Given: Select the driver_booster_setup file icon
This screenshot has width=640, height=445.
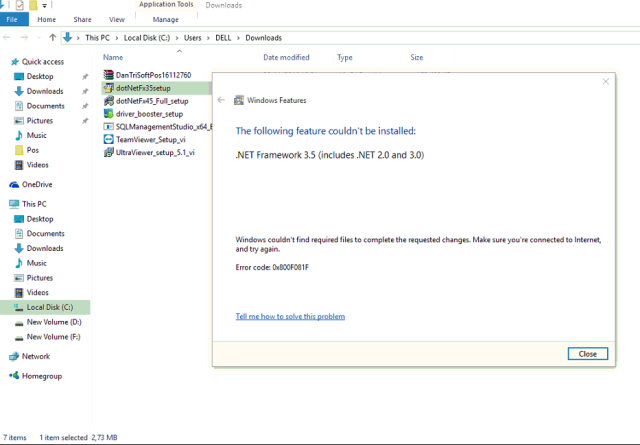Looking at the screenshot, I should tap(108, 113).
